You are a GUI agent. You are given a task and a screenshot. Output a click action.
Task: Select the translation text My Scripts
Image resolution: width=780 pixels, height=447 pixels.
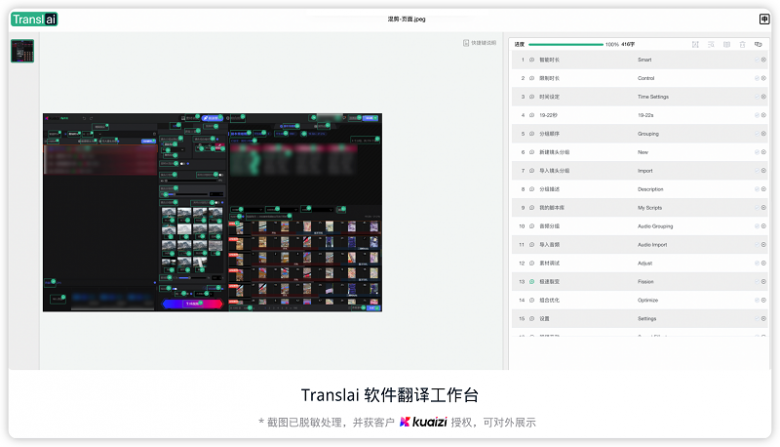tap(650, 207)
